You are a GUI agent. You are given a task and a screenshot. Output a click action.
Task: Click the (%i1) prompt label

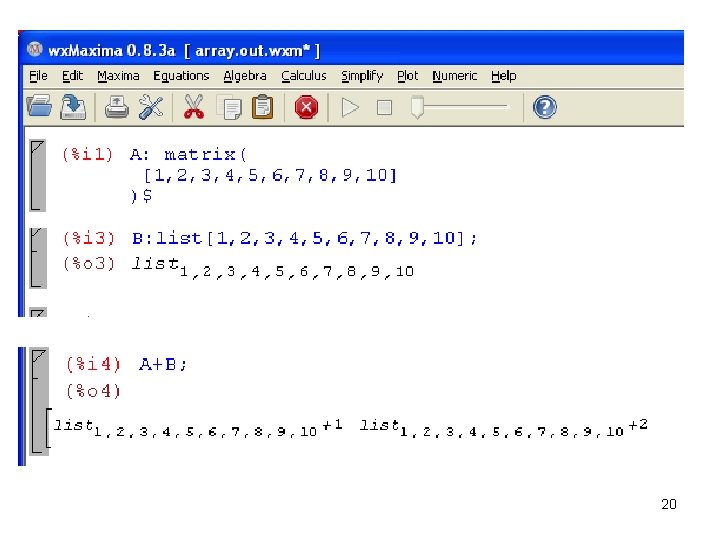[x=87, y=154]
